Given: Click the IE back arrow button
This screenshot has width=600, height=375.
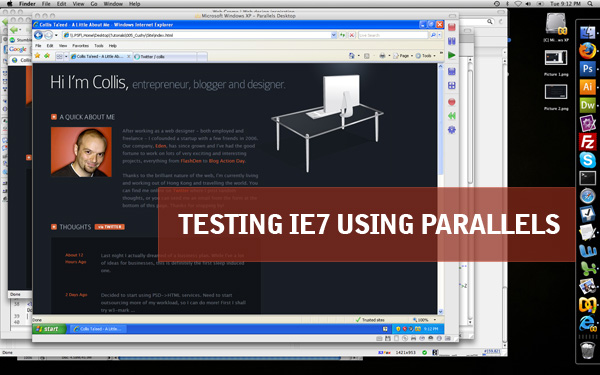Looking at the screenshot, I should pyautogui.click(x=38, y=35).
